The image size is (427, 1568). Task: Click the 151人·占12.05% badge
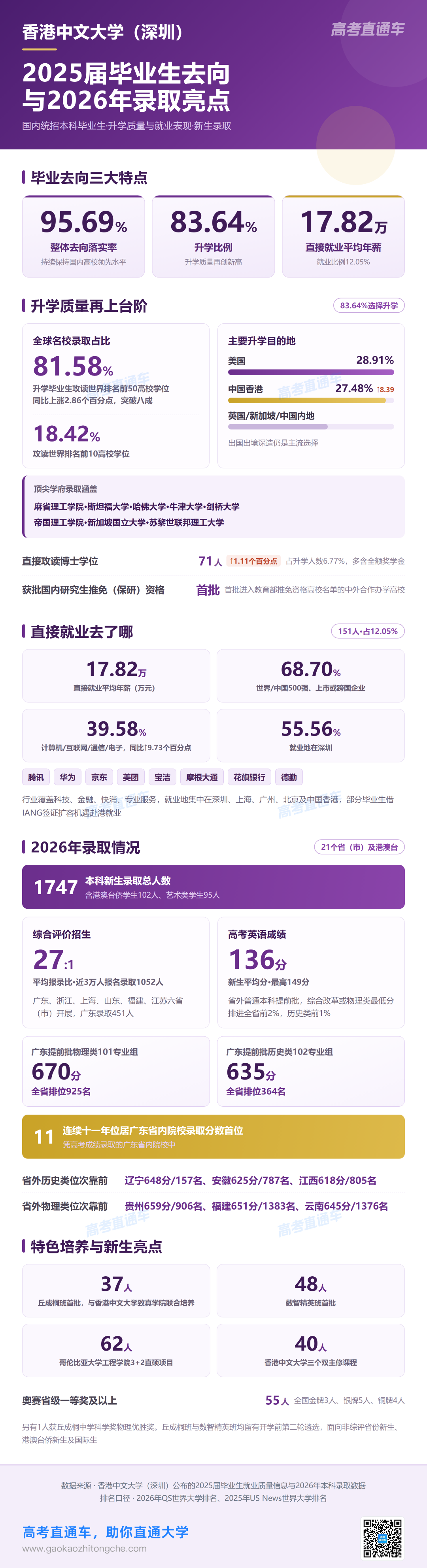[368, 631]
